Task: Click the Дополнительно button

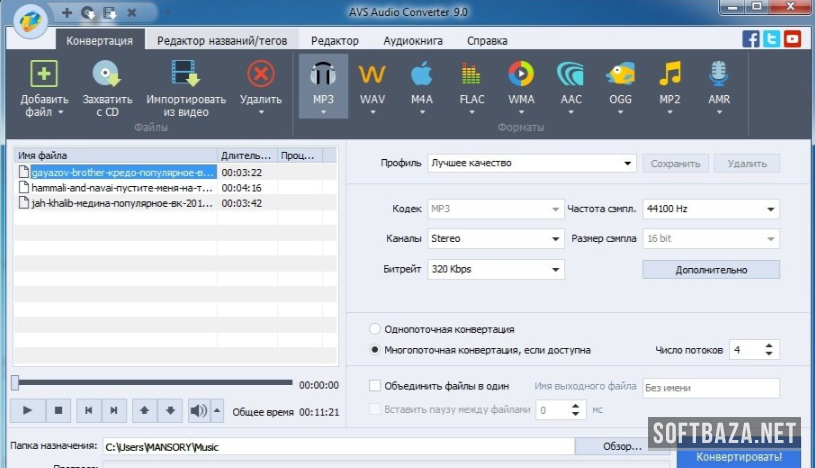Action: (710, 269)
